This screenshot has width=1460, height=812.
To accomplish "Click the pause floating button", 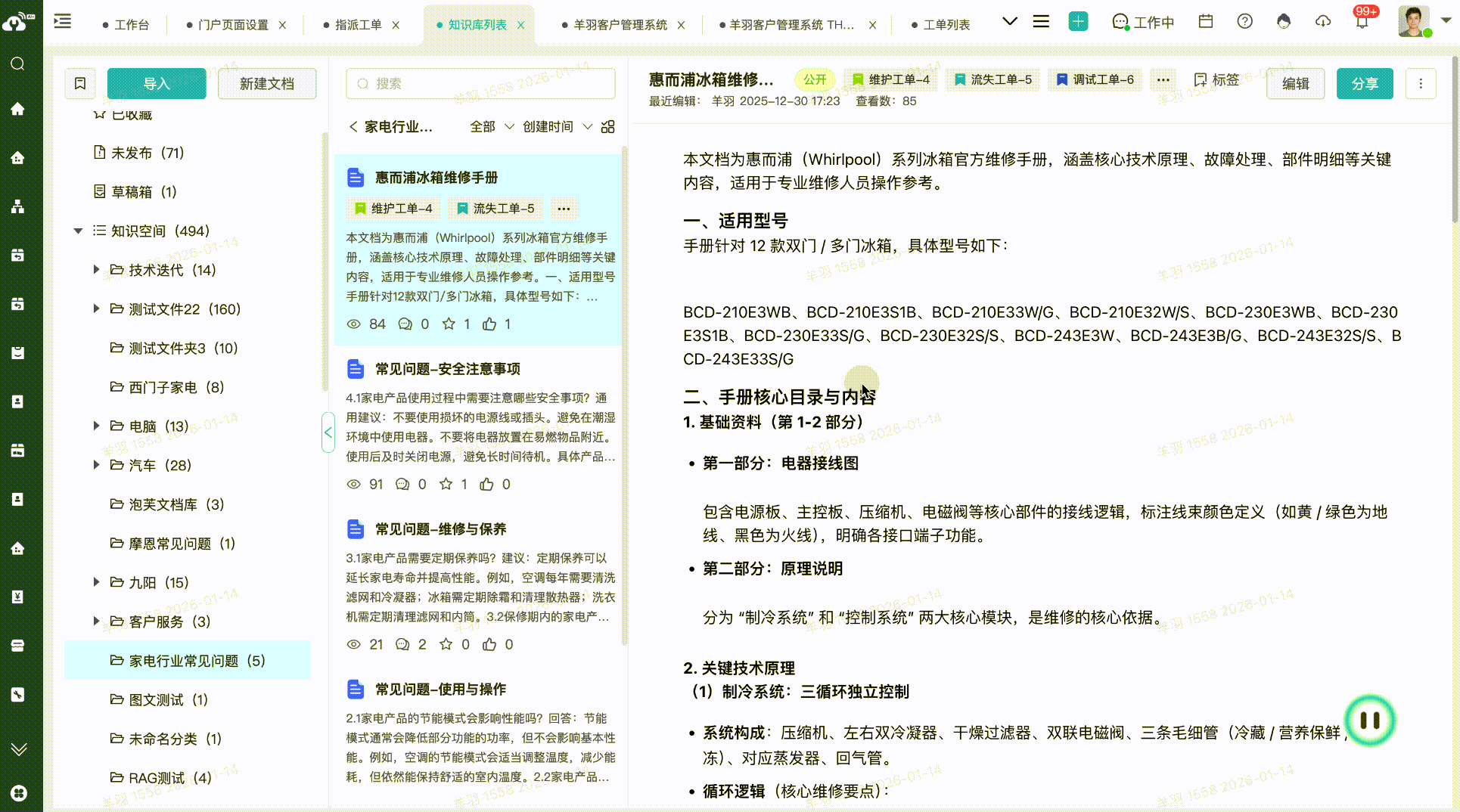I will pos(1370,721).
